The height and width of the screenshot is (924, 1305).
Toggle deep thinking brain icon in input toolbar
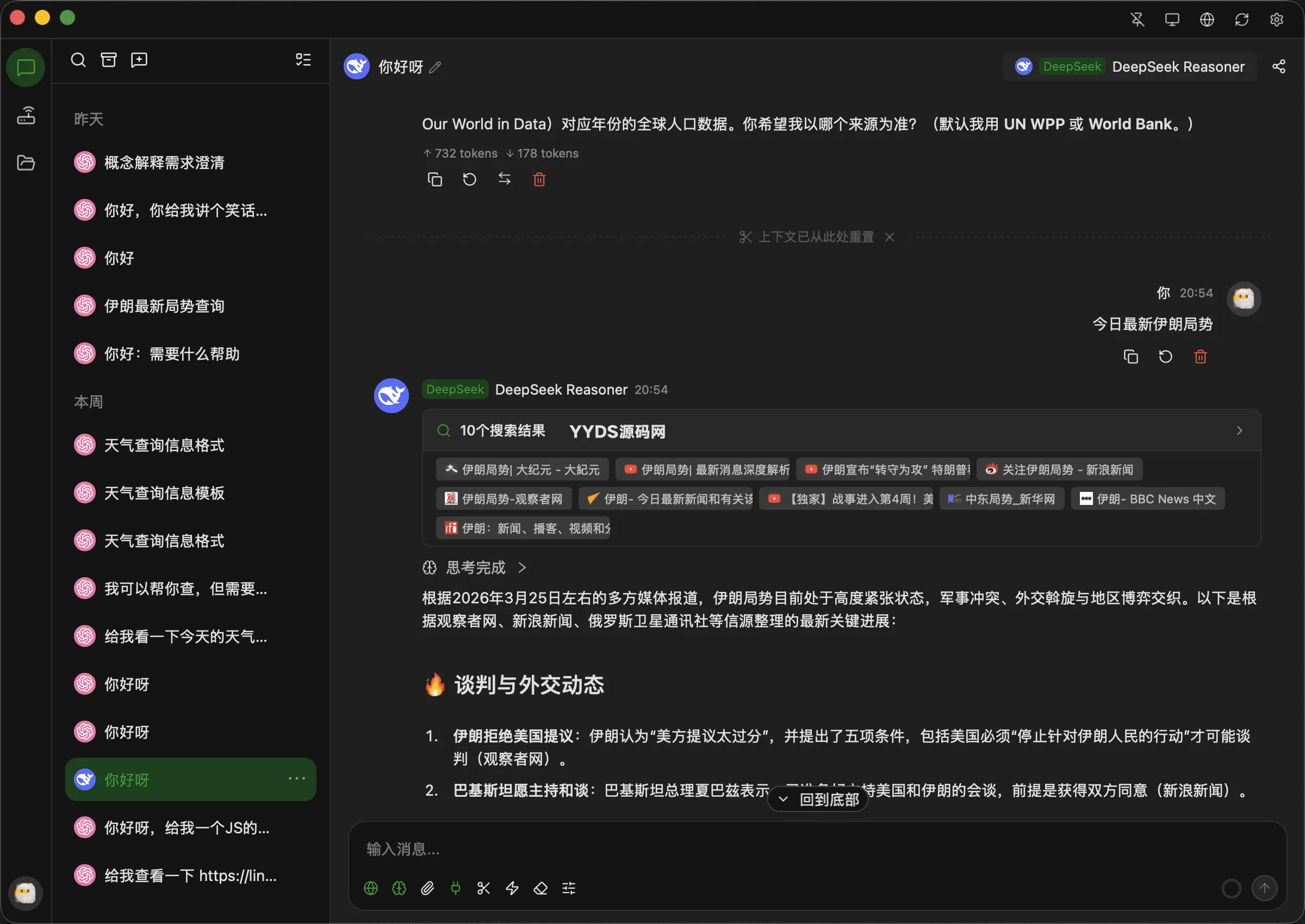(399, 888)
